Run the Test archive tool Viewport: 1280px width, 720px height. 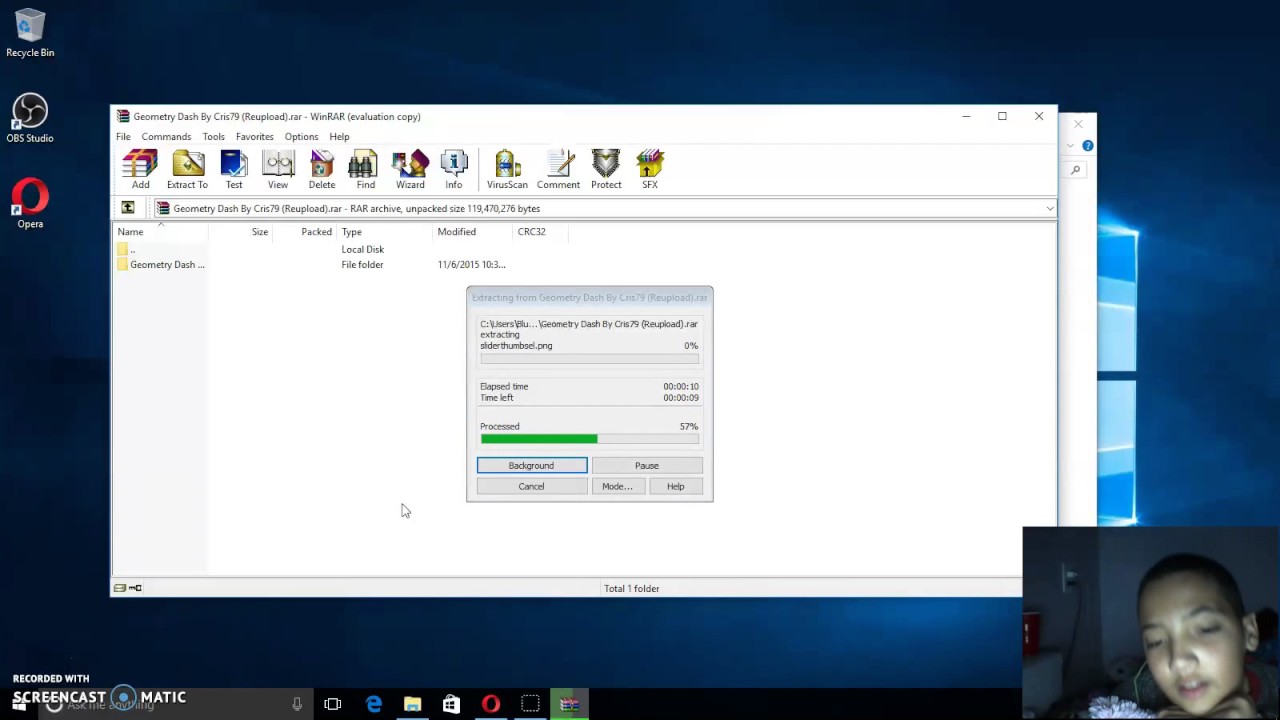(234, 169)
